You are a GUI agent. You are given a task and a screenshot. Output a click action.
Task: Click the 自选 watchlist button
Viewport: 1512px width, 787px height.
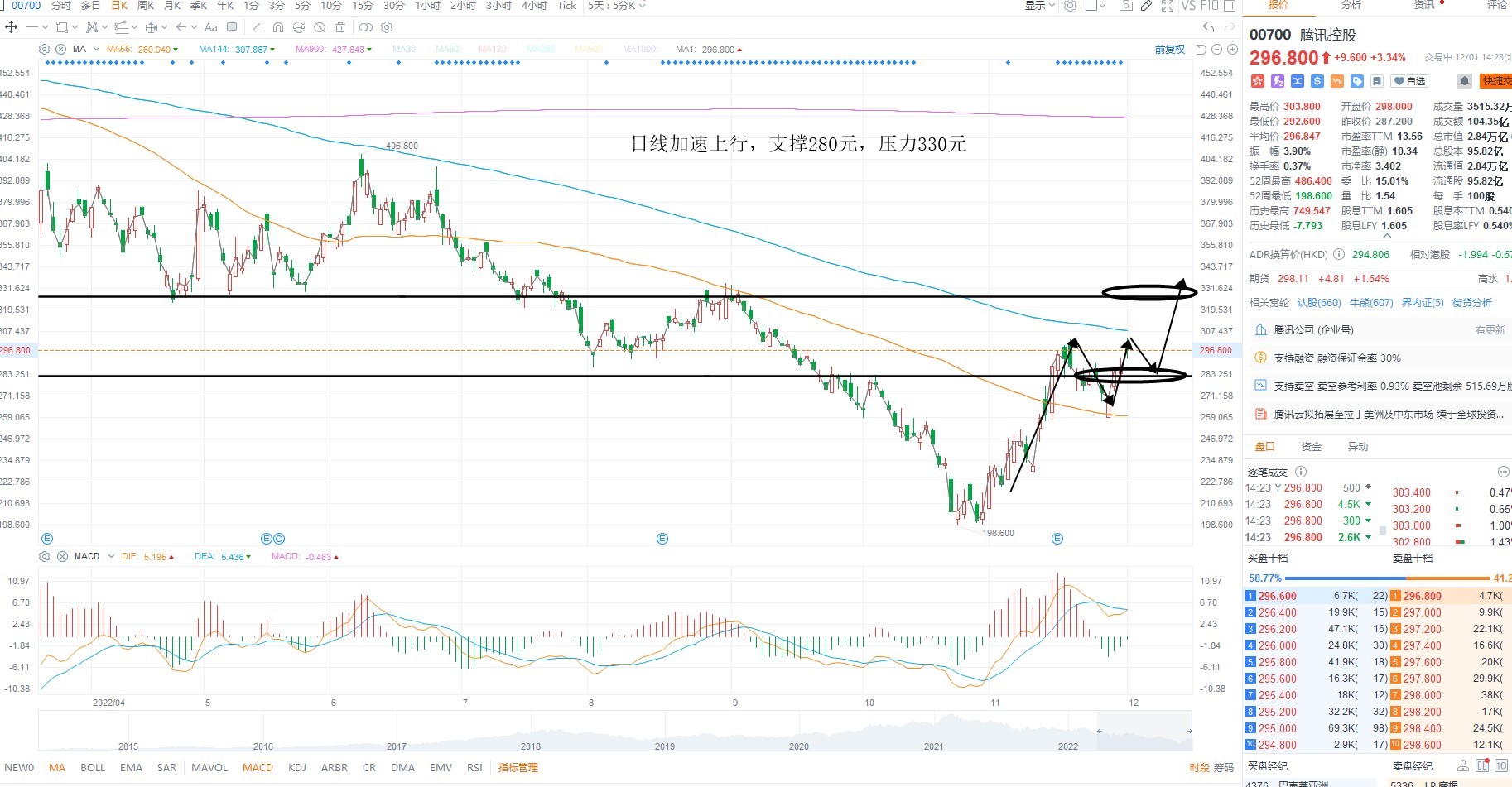[1410, 81]
